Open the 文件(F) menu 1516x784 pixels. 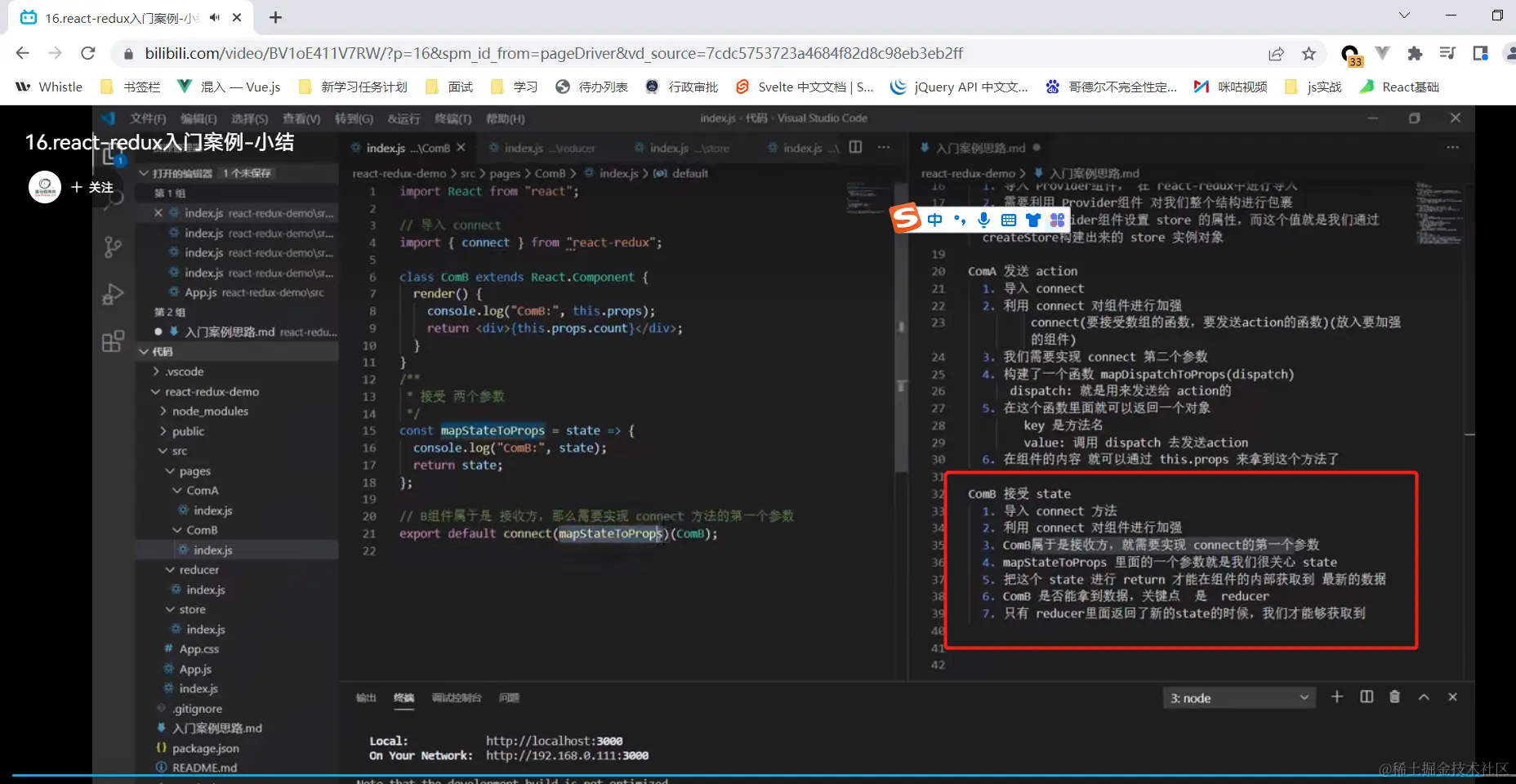[x=148, y=118]
